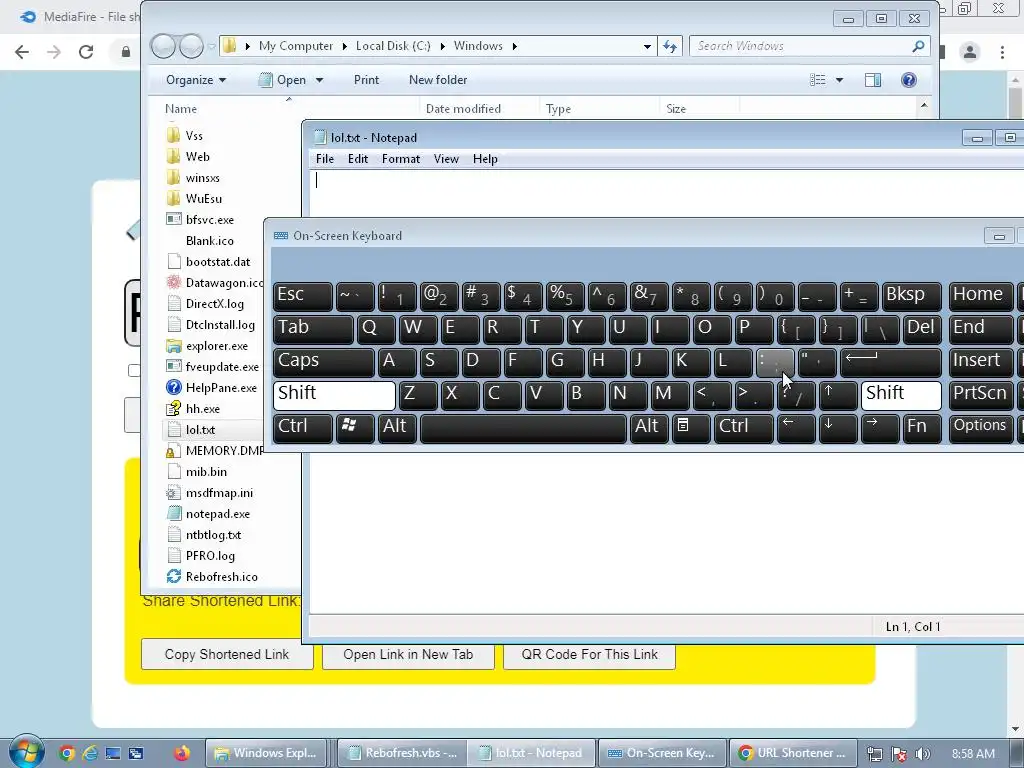The width and height of the screenshot is (1024, 768).
Task: Click the Chrome profile avatar icon
Action: tap(970, 52)
